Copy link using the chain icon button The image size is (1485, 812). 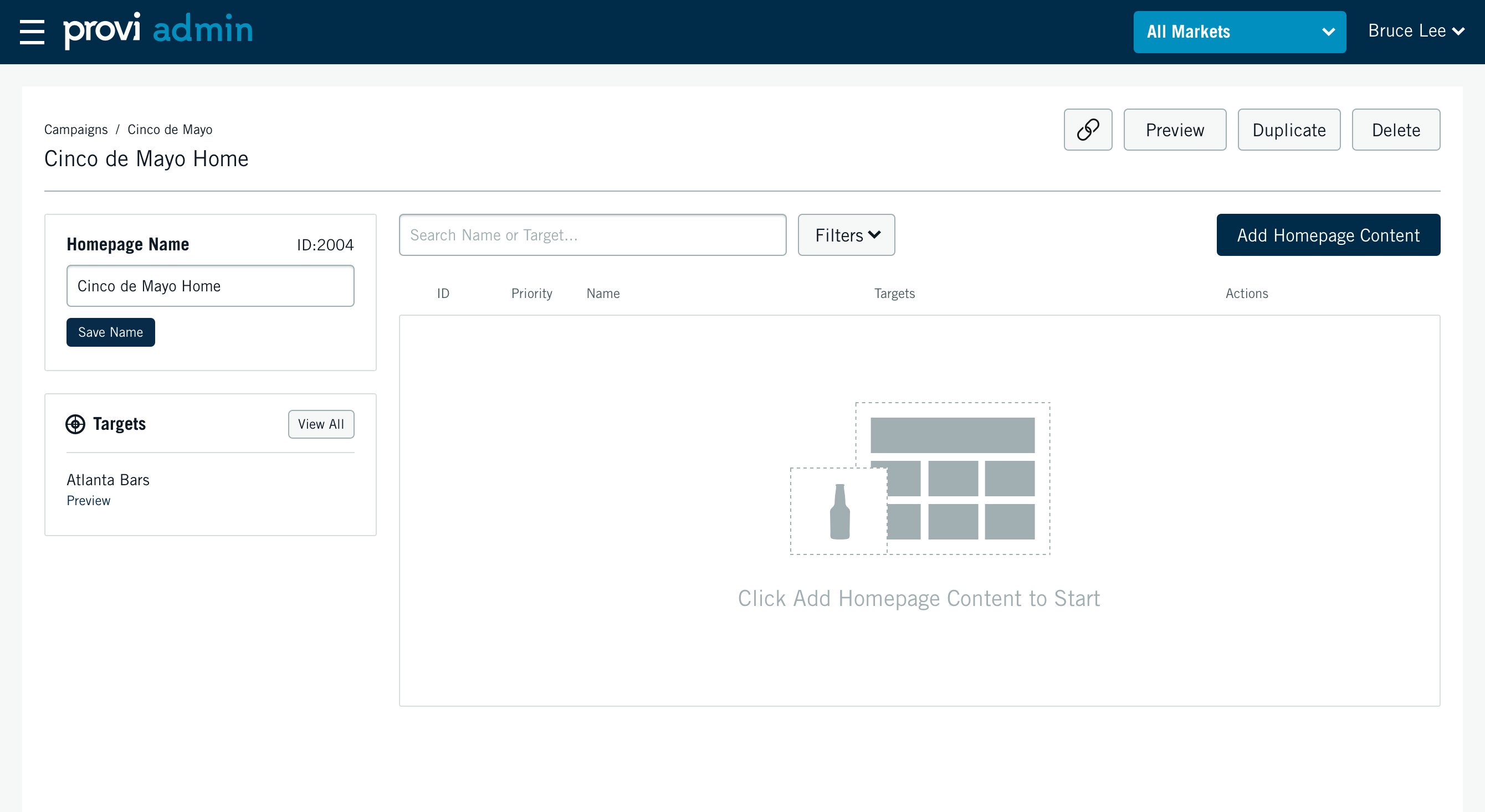pyautogui.click(x=1088, y=130)
